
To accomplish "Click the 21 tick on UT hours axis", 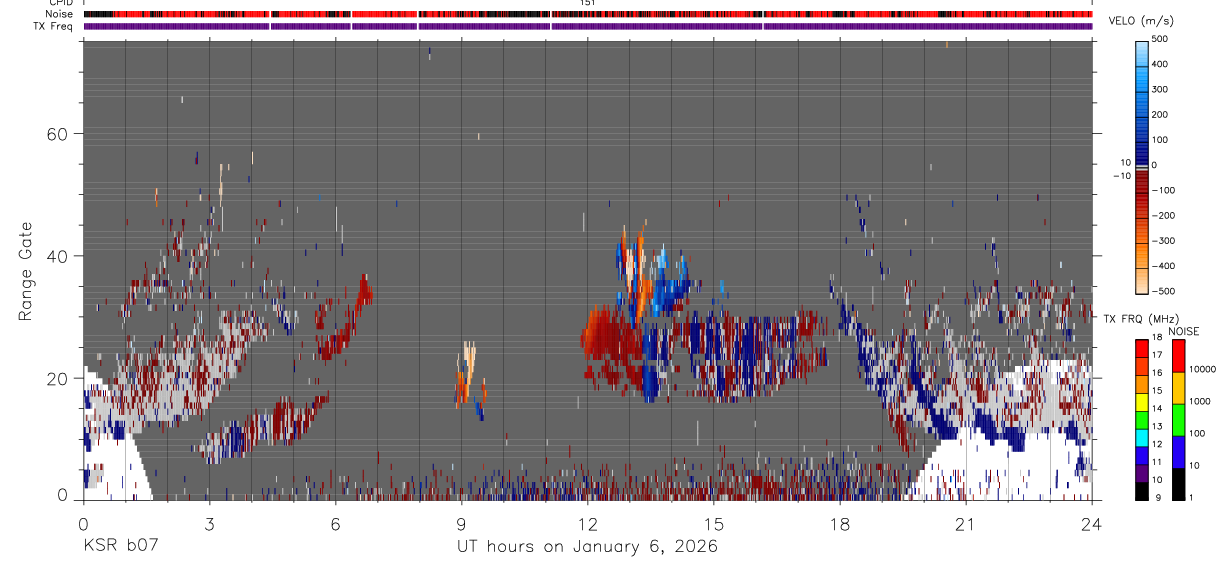I will [966, 523].
